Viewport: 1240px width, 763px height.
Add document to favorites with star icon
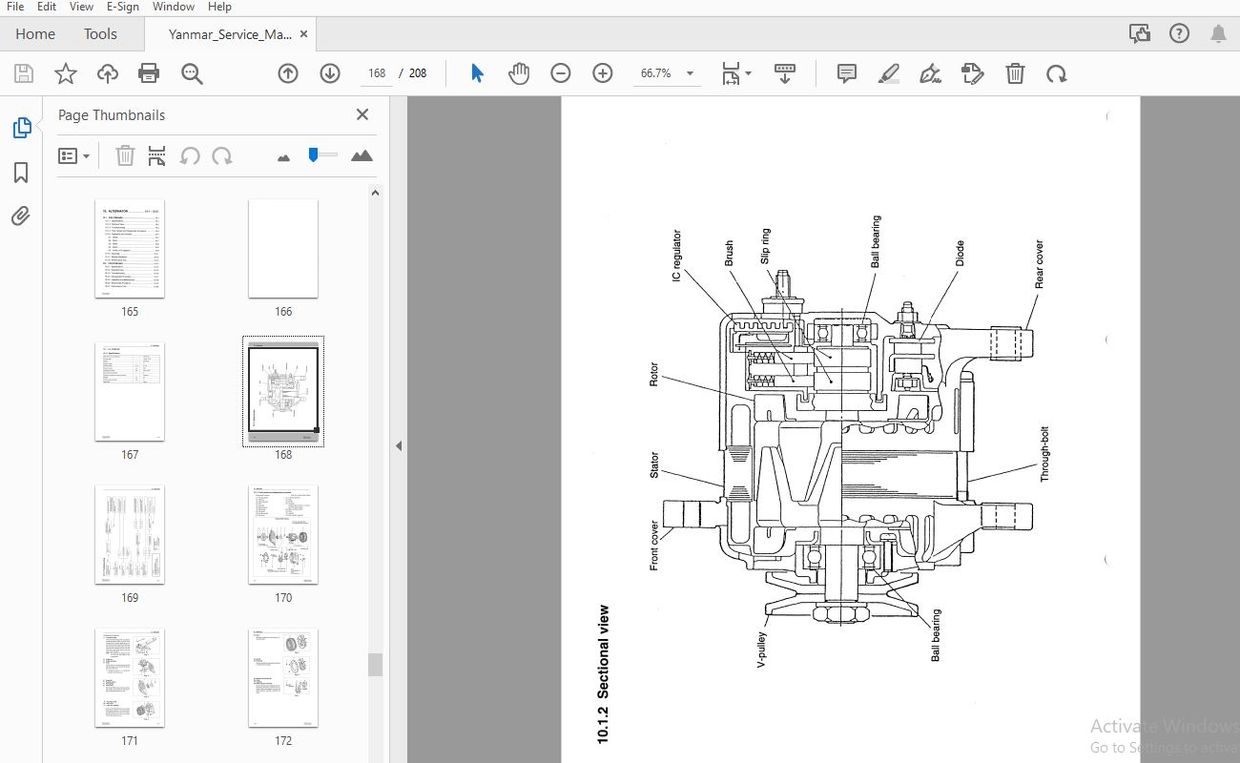(x=65, y=73)
